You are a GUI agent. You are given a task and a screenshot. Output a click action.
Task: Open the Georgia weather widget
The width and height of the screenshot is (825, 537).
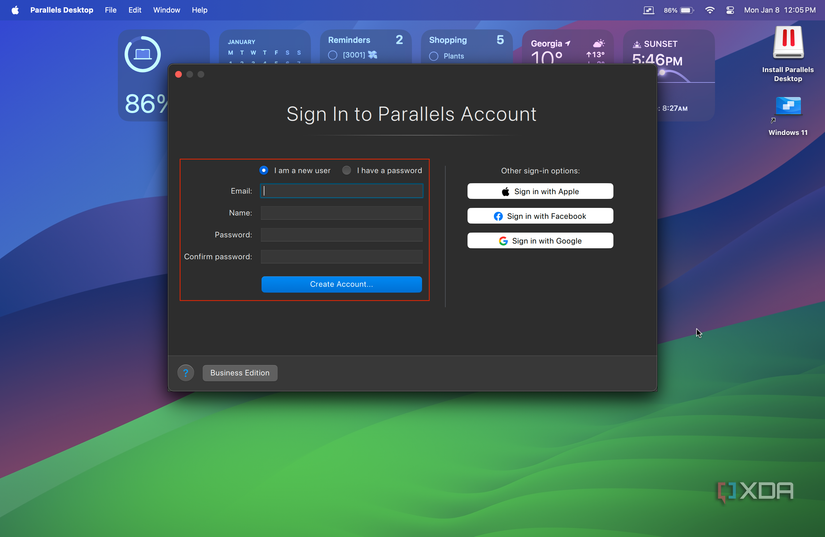(x=567, y=47)
